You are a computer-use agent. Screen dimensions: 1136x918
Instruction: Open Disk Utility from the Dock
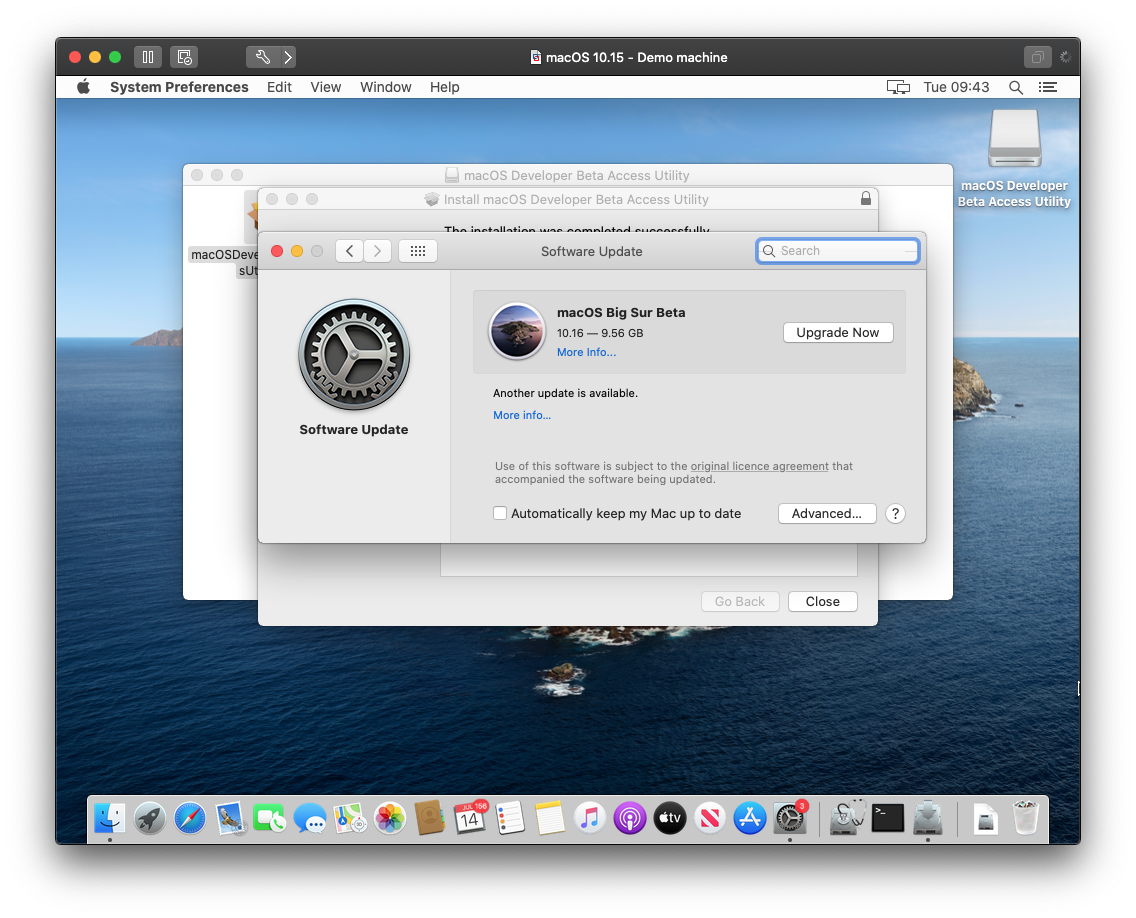[847, 819]
